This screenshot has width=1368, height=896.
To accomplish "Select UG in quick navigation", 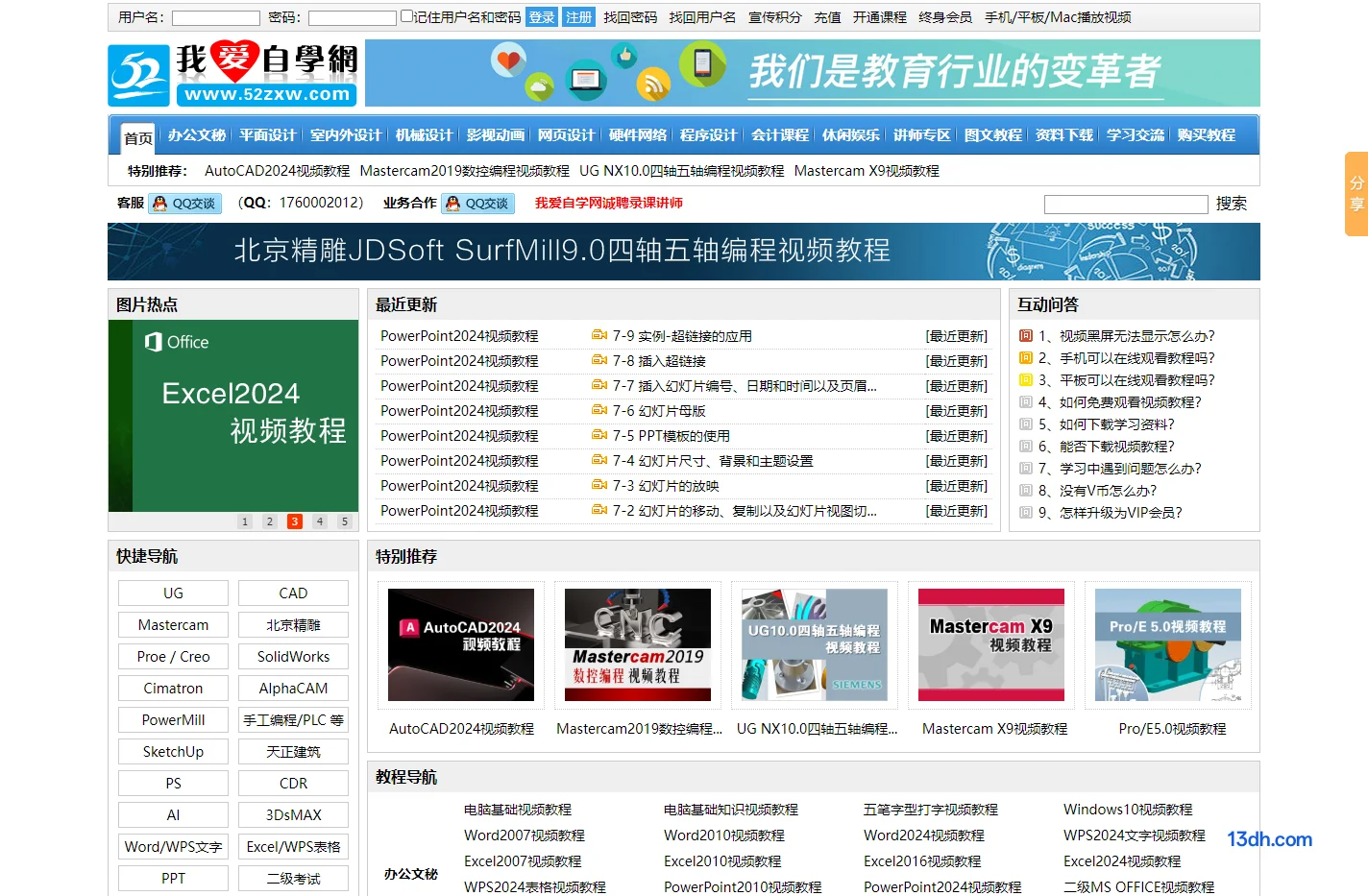I will [173, 593].
